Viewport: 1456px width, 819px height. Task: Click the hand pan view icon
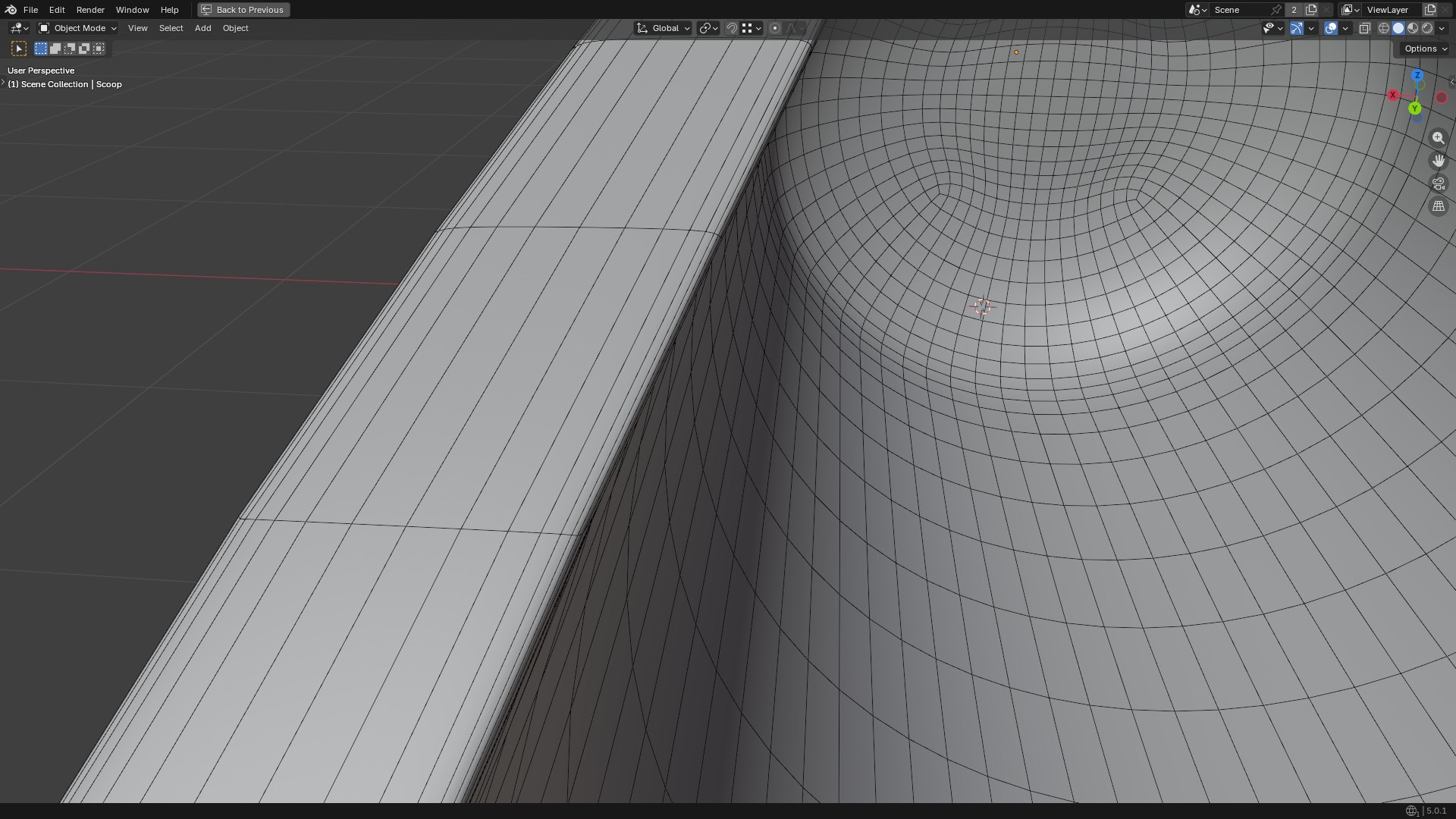click(x=1439, y=161)
